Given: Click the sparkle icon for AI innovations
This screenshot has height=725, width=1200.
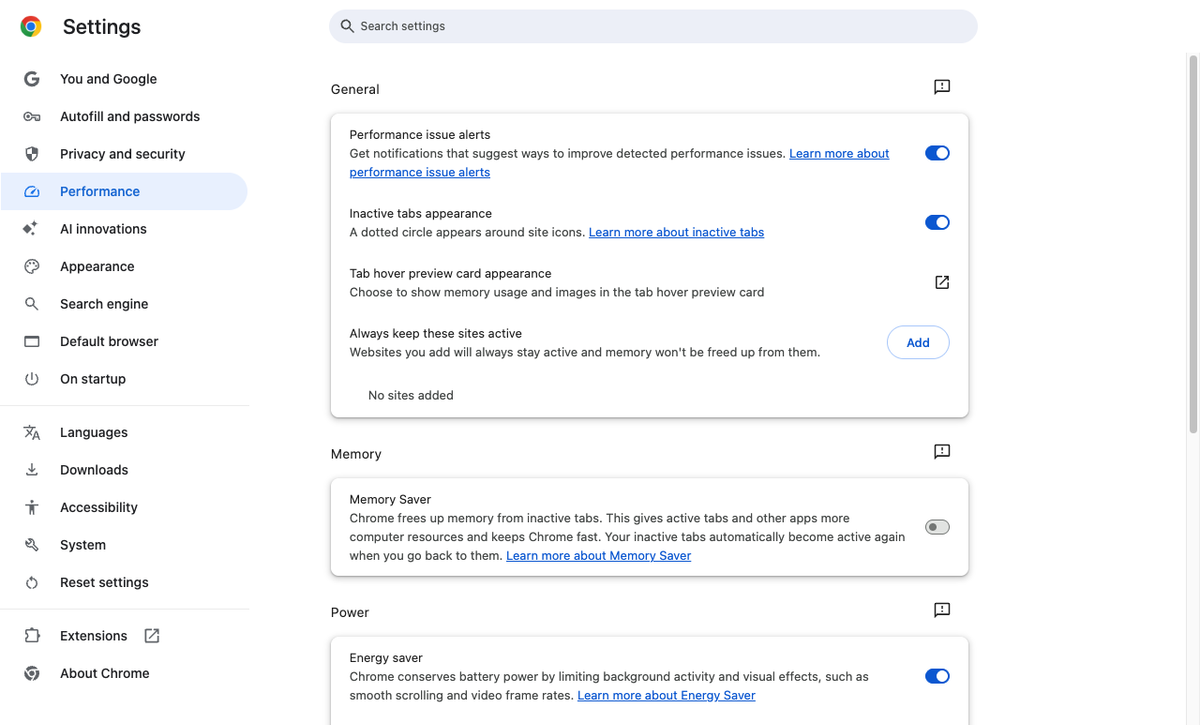Looking at the screenshot, I should 31,229.
